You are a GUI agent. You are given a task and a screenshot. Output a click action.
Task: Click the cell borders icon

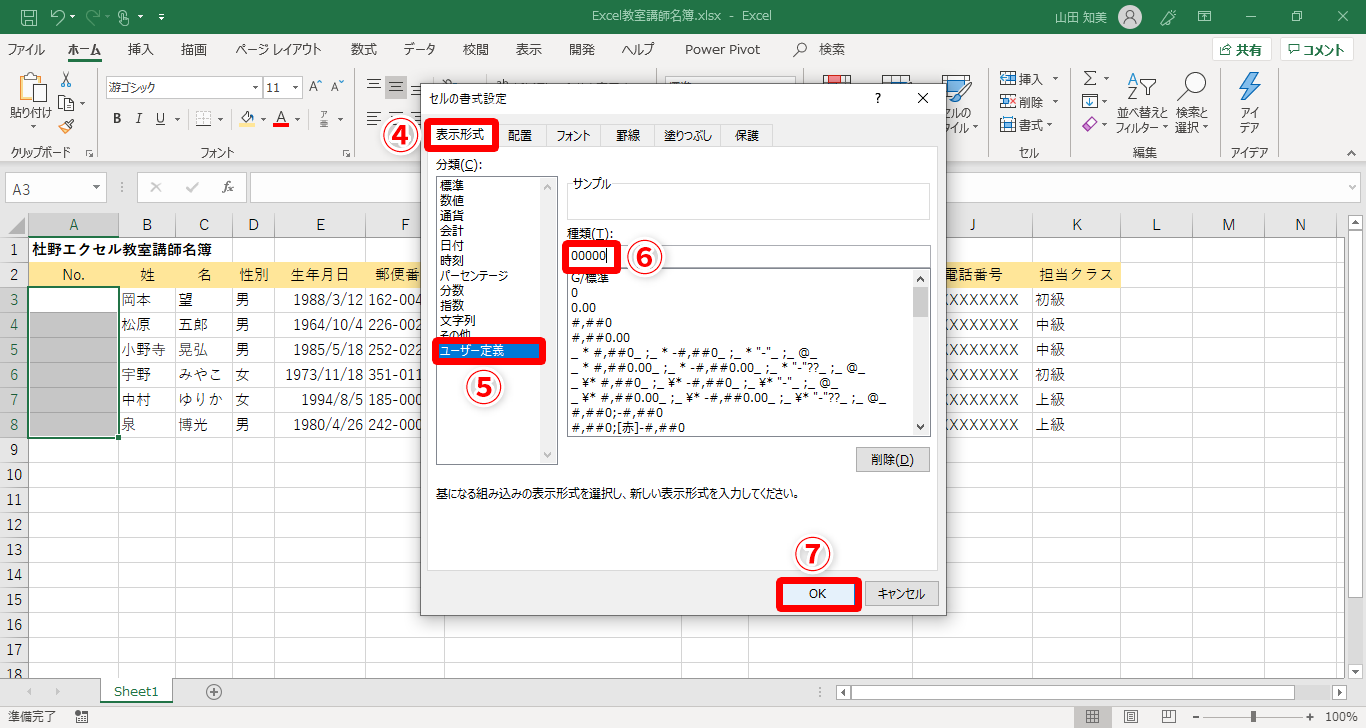click(203, 119)
